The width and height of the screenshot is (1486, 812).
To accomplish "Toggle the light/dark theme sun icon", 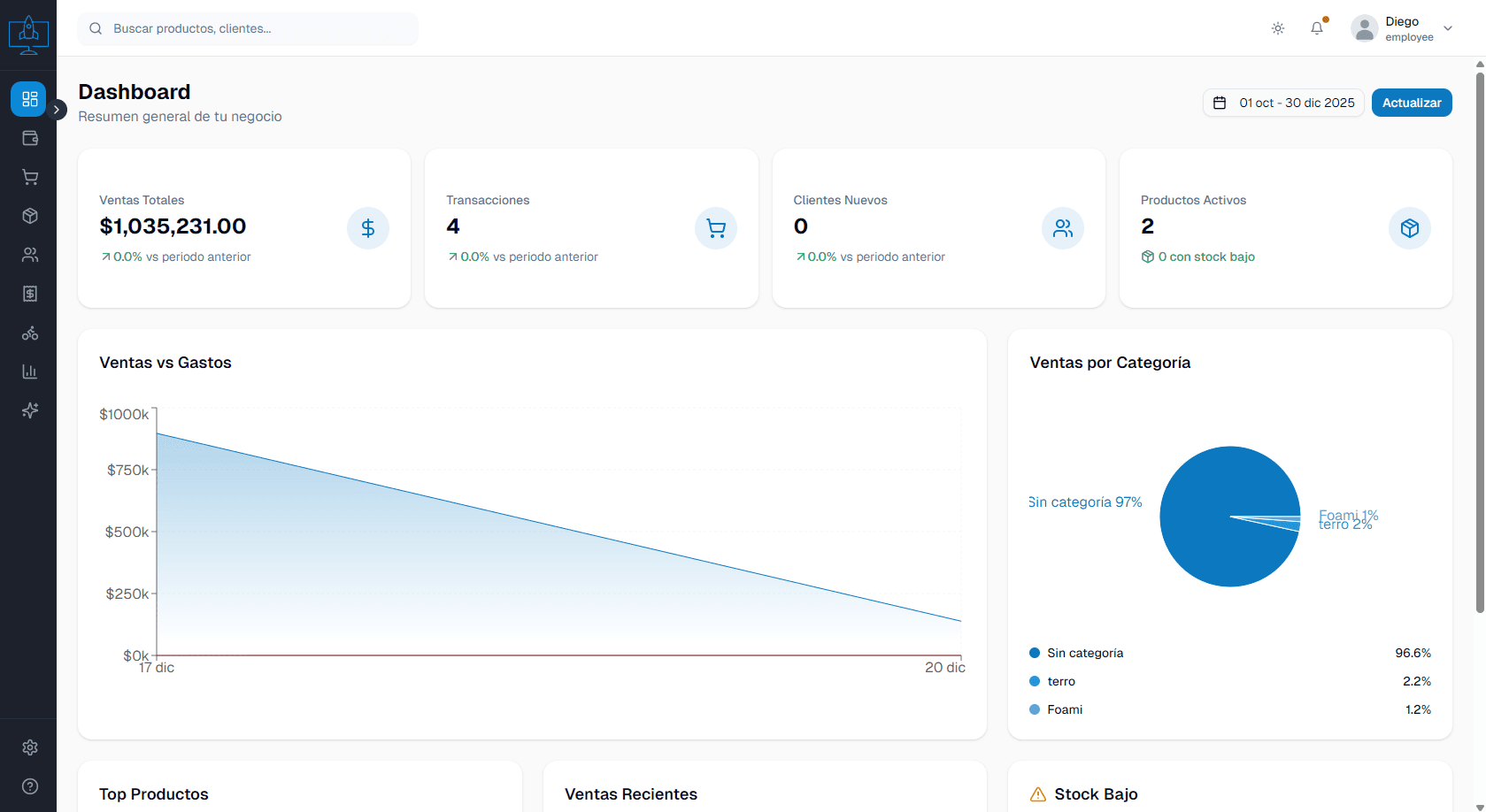I will pyautogui.click(x=1278, y=28).
